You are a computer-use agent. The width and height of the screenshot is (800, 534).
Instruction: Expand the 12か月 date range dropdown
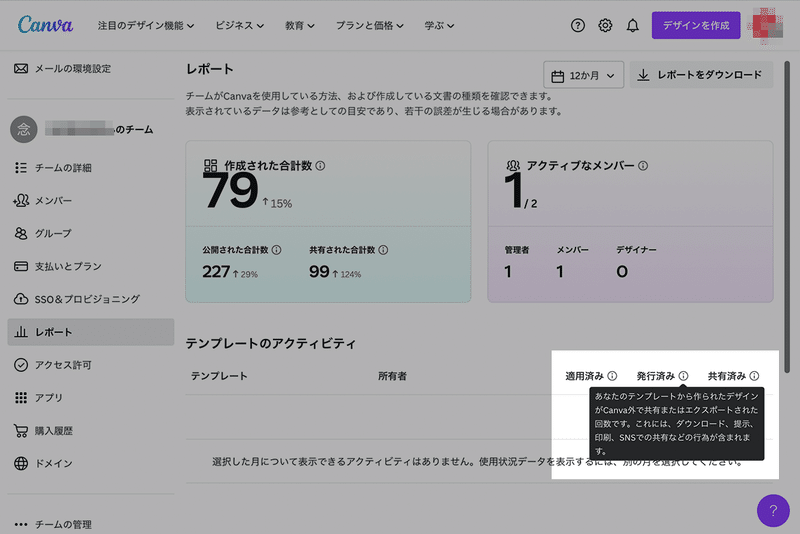[x=584, y=75]
